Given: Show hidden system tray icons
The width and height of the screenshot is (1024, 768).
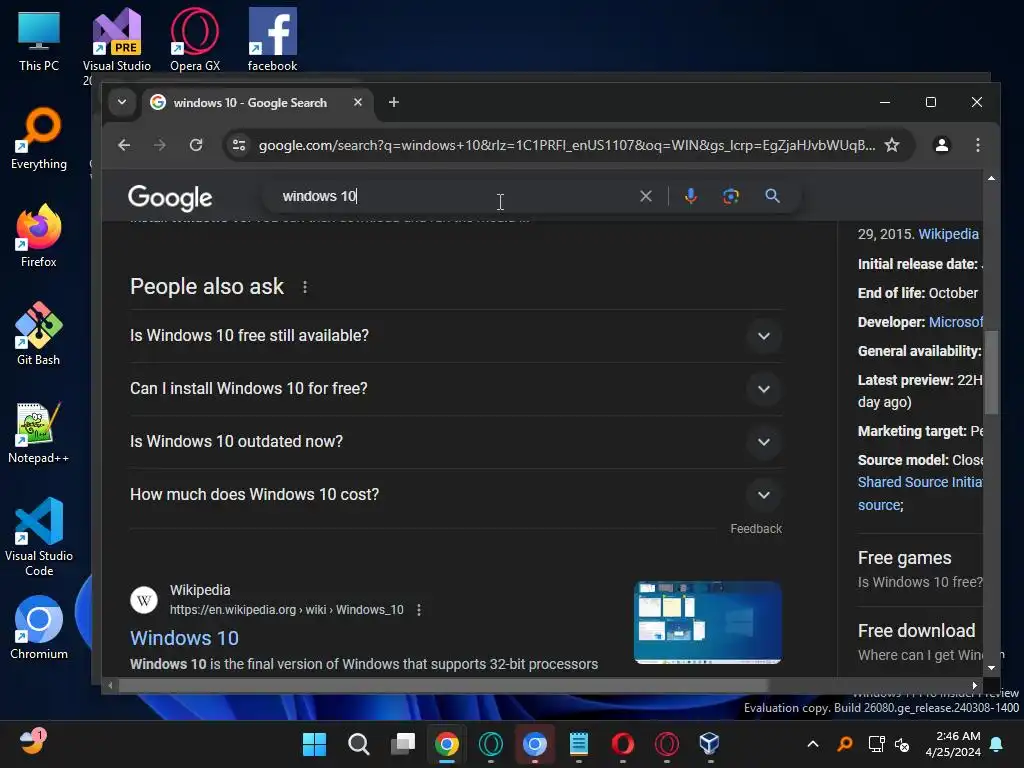Looking at the screenshot, I should tap(812, 744).
